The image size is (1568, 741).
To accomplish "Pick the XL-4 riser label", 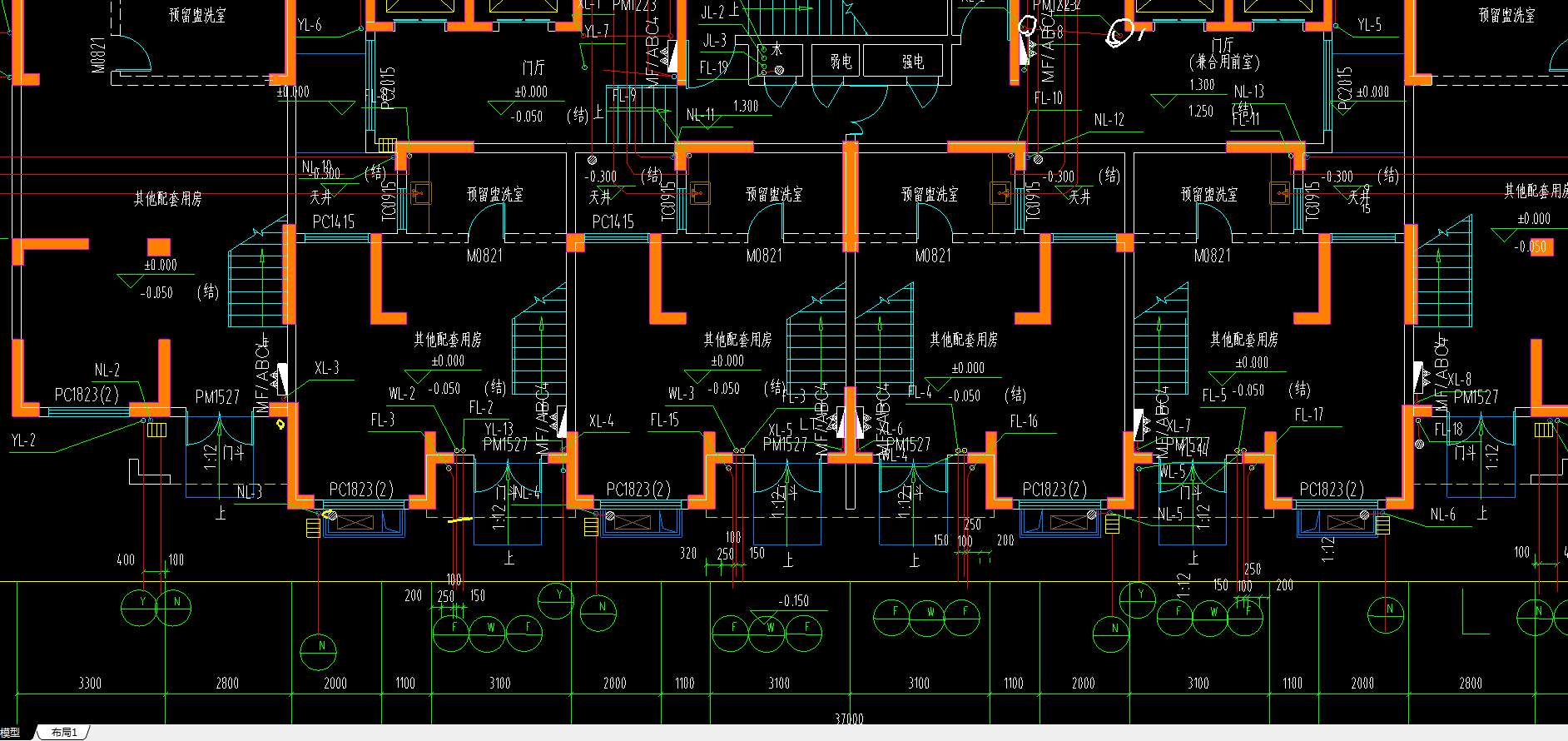I will (602, 421).
